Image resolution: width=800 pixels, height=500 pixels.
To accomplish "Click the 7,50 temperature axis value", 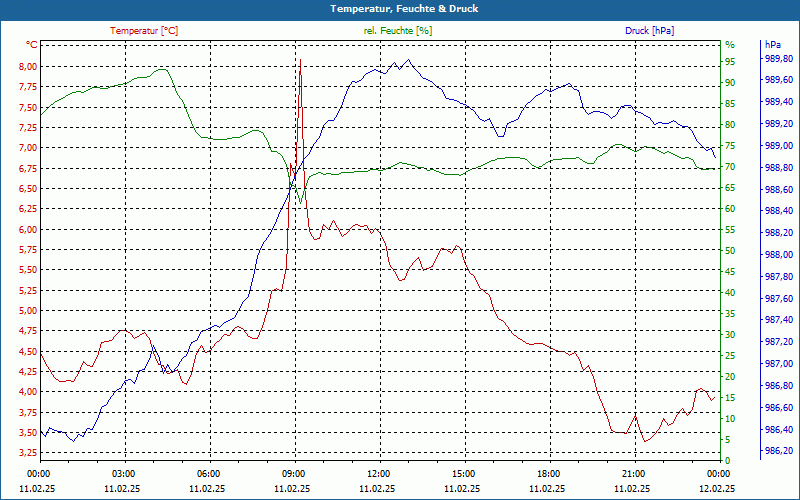I will (x=28, y=107).
